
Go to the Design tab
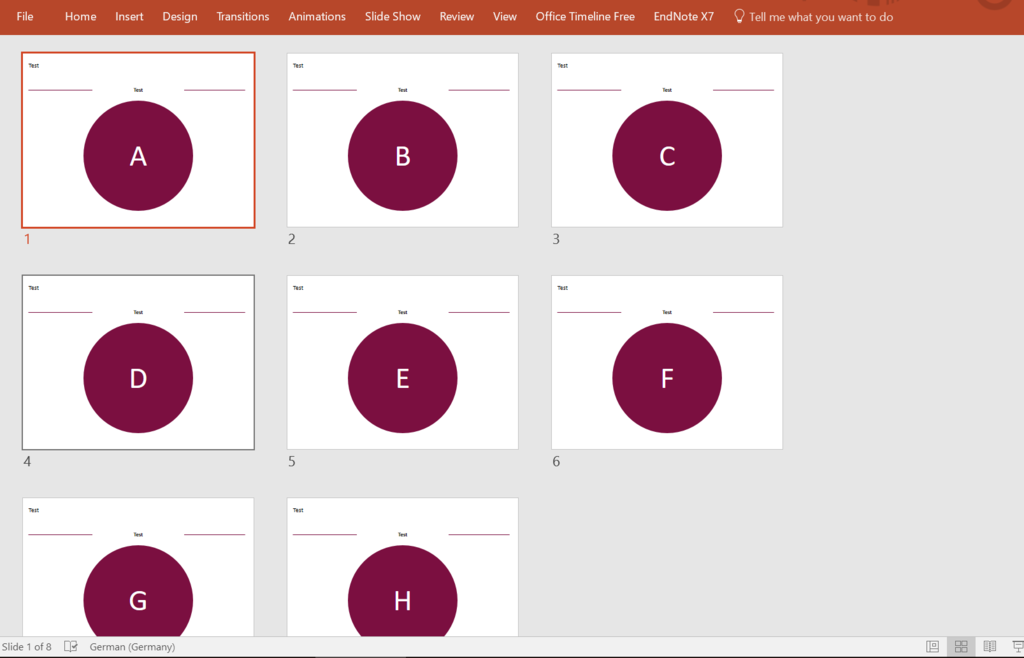tap(180, 16)
